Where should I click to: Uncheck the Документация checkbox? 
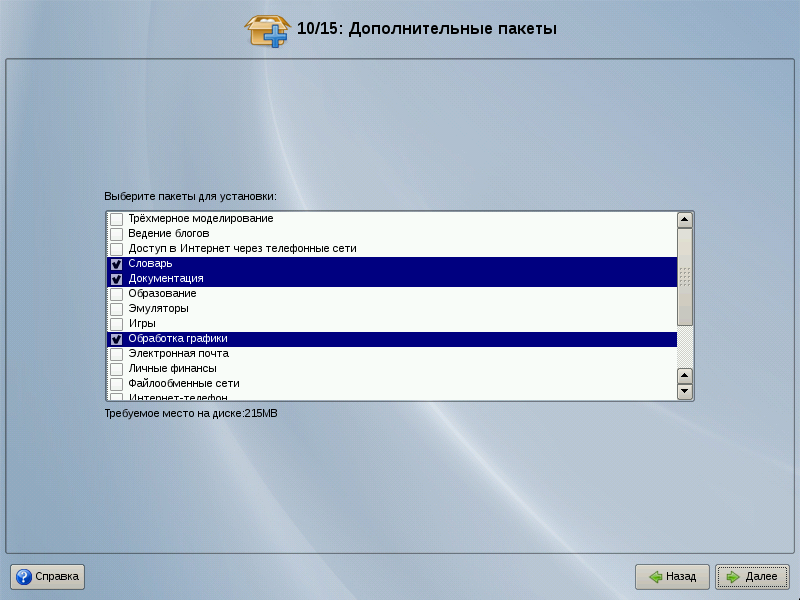(x=117, y=279)
